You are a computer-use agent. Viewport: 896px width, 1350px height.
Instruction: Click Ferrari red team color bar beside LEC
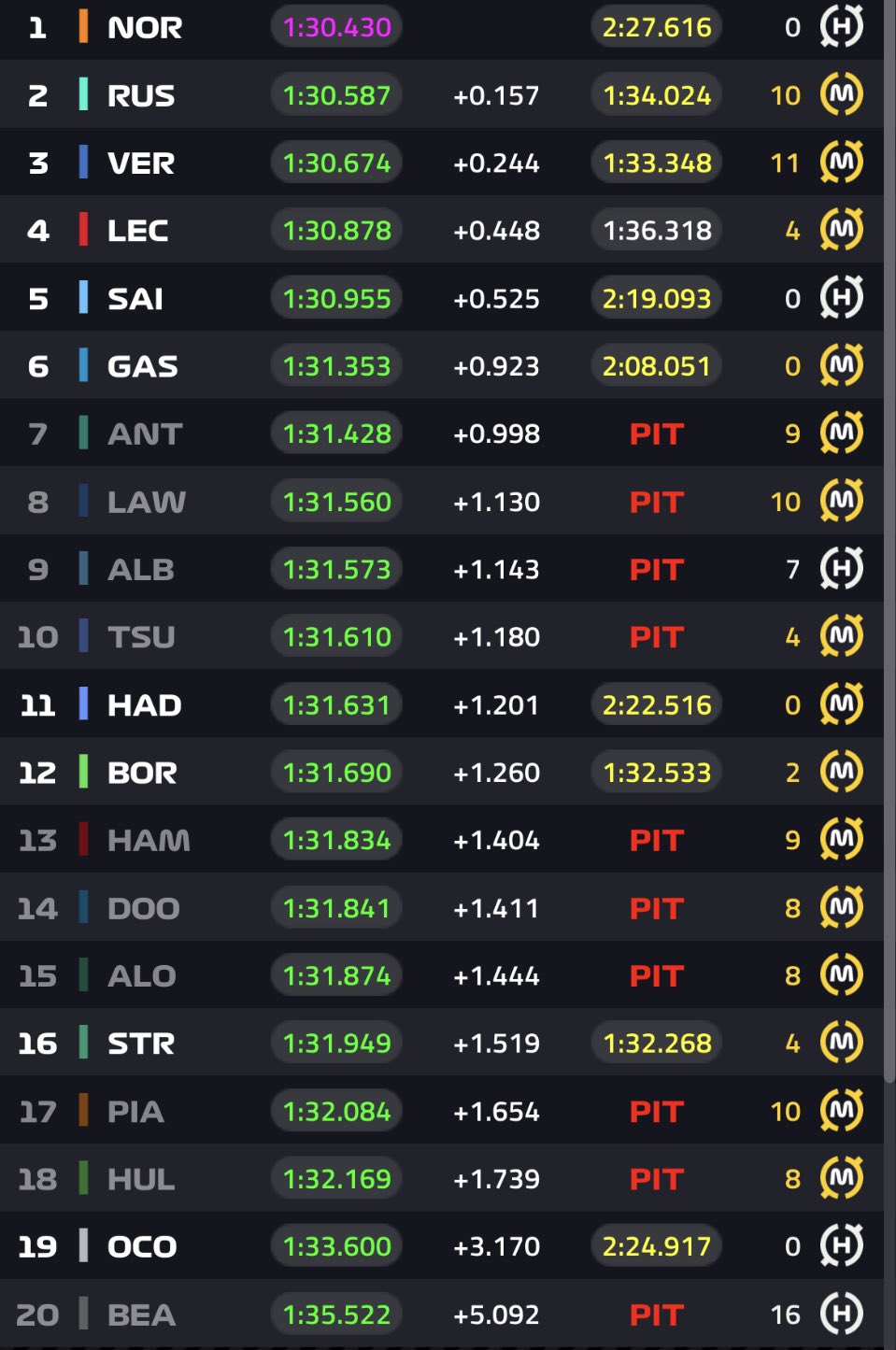83,229
